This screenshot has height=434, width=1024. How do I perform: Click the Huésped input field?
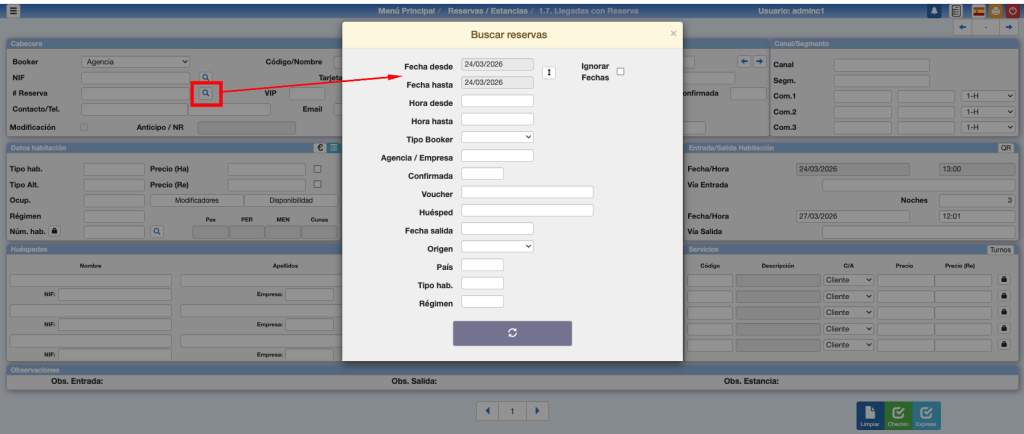click(527, 210)
